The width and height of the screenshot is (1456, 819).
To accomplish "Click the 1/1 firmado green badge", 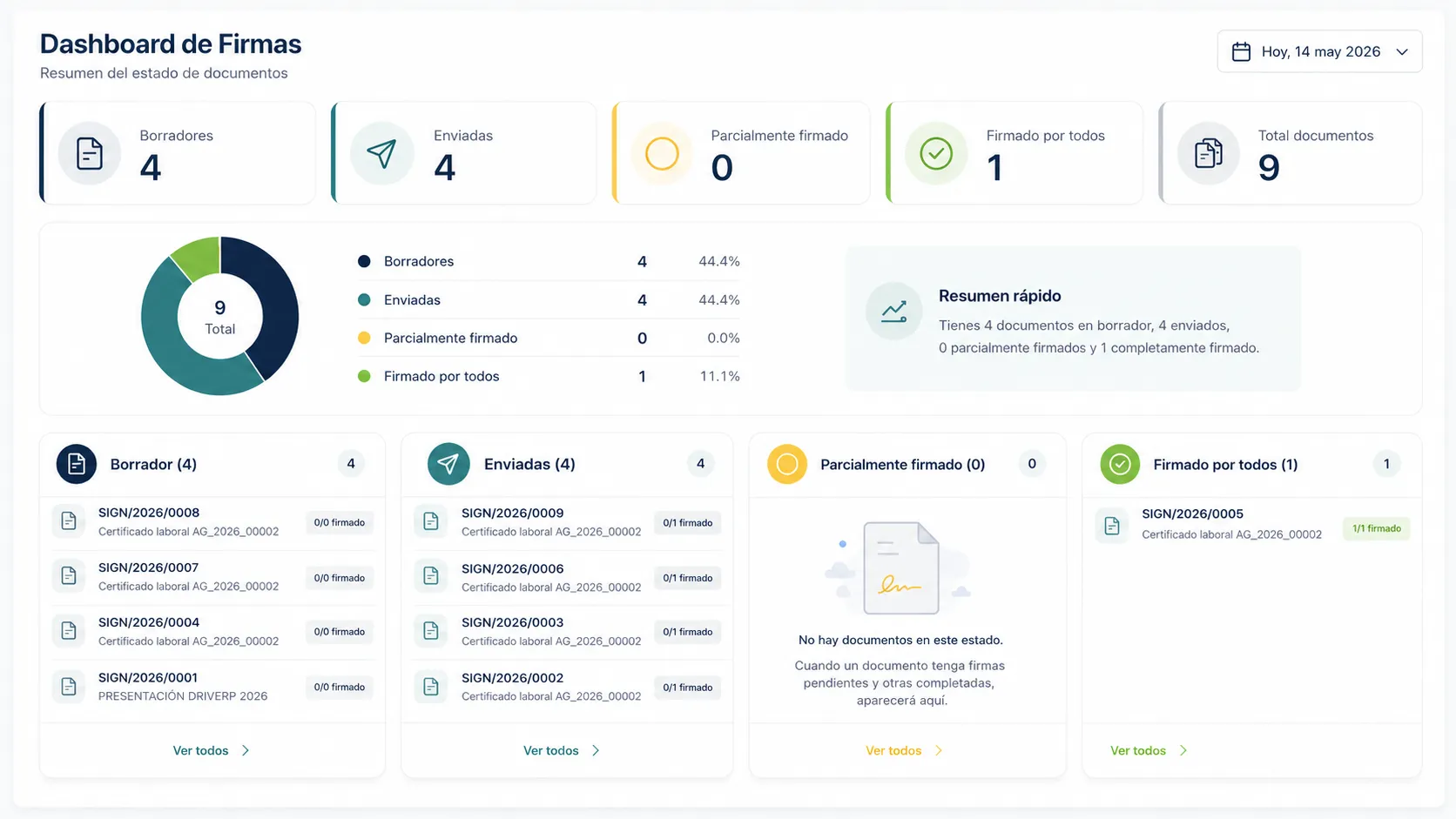I will pyautogui.click(x=1377, y=528).
